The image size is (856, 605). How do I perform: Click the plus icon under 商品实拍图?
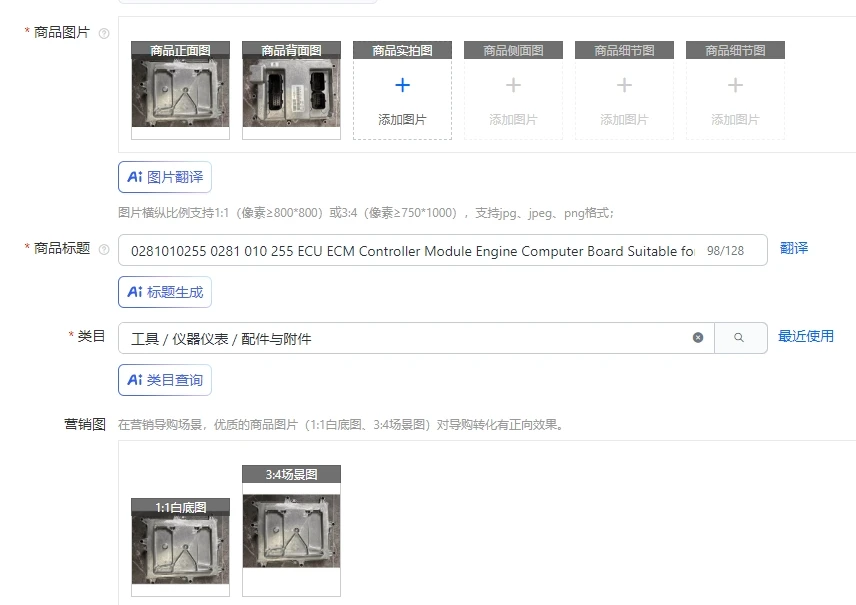click(x=402, y=85)
